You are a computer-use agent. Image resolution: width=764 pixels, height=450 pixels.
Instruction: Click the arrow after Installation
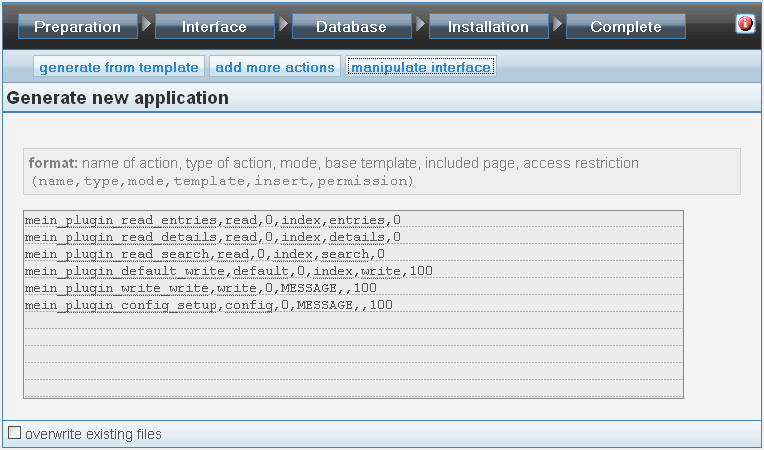pos(557,23)
